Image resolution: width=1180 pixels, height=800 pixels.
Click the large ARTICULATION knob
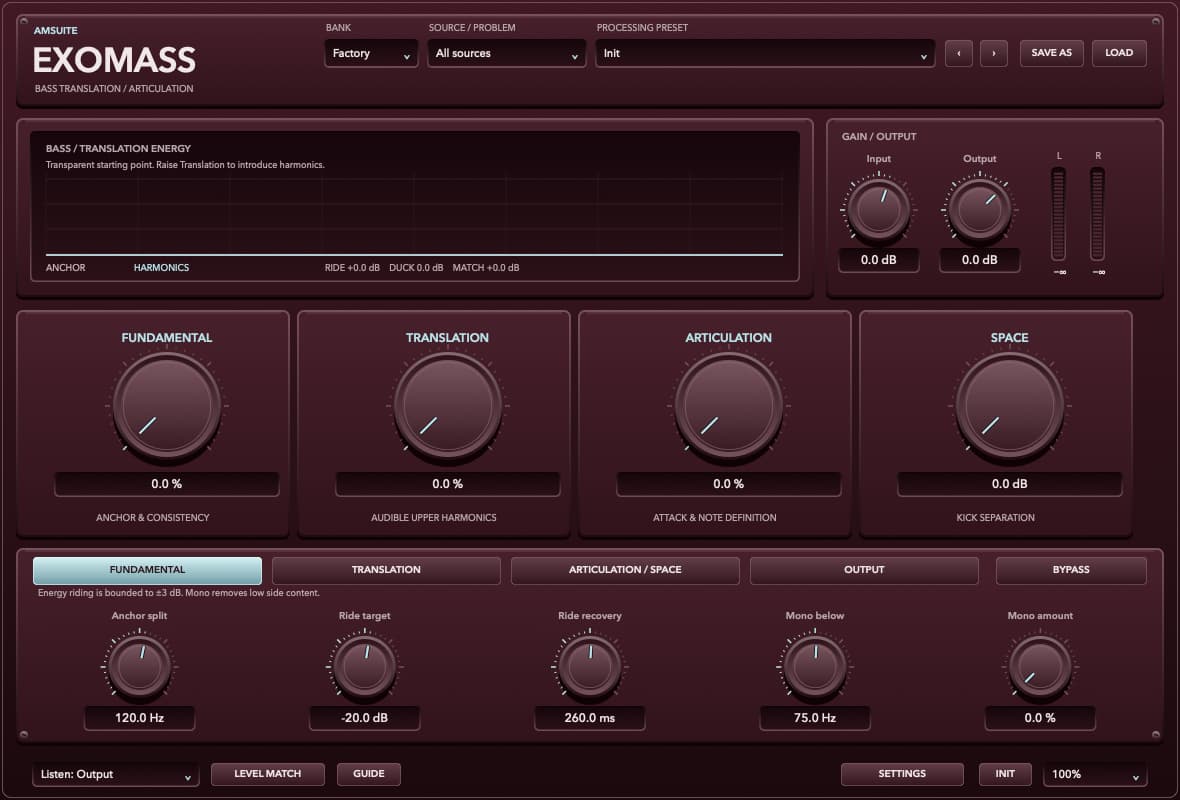(x=728, y=406)
